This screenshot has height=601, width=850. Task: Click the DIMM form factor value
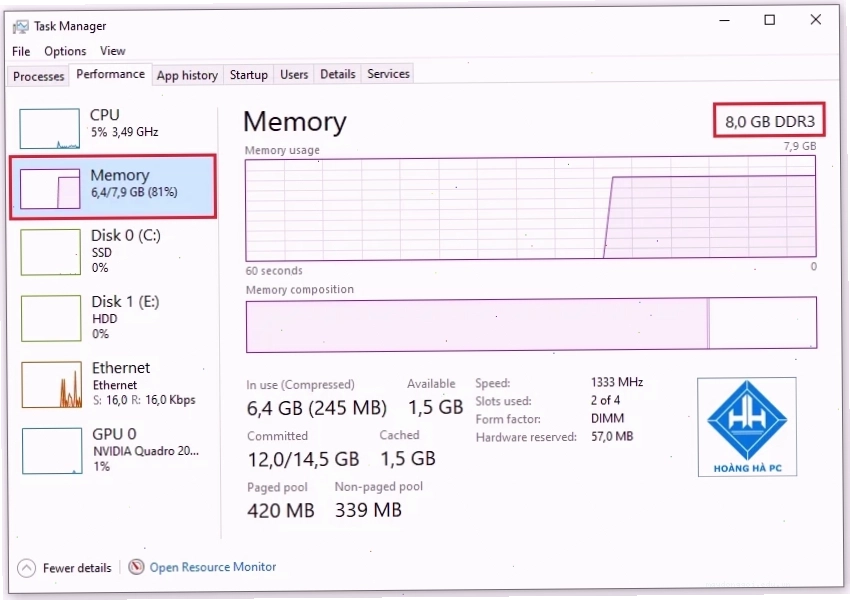(608, 418)
